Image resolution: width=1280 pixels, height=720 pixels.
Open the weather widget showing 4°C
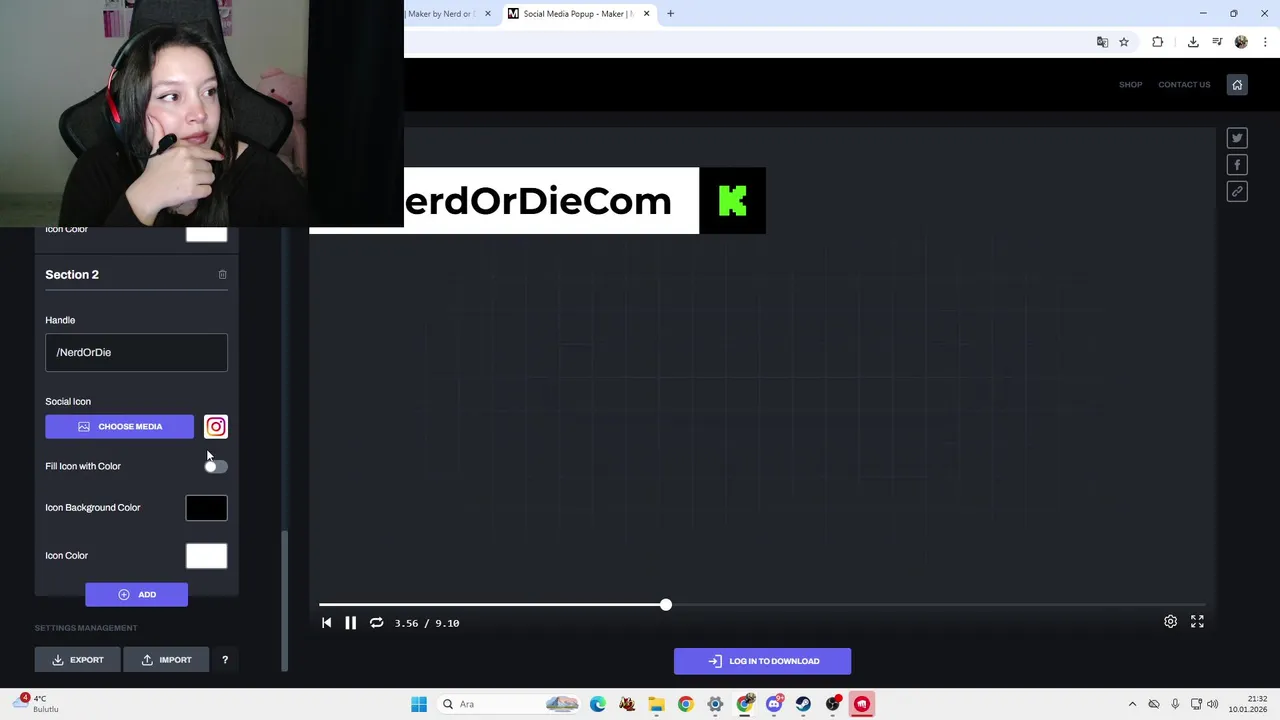coord(35,704)
